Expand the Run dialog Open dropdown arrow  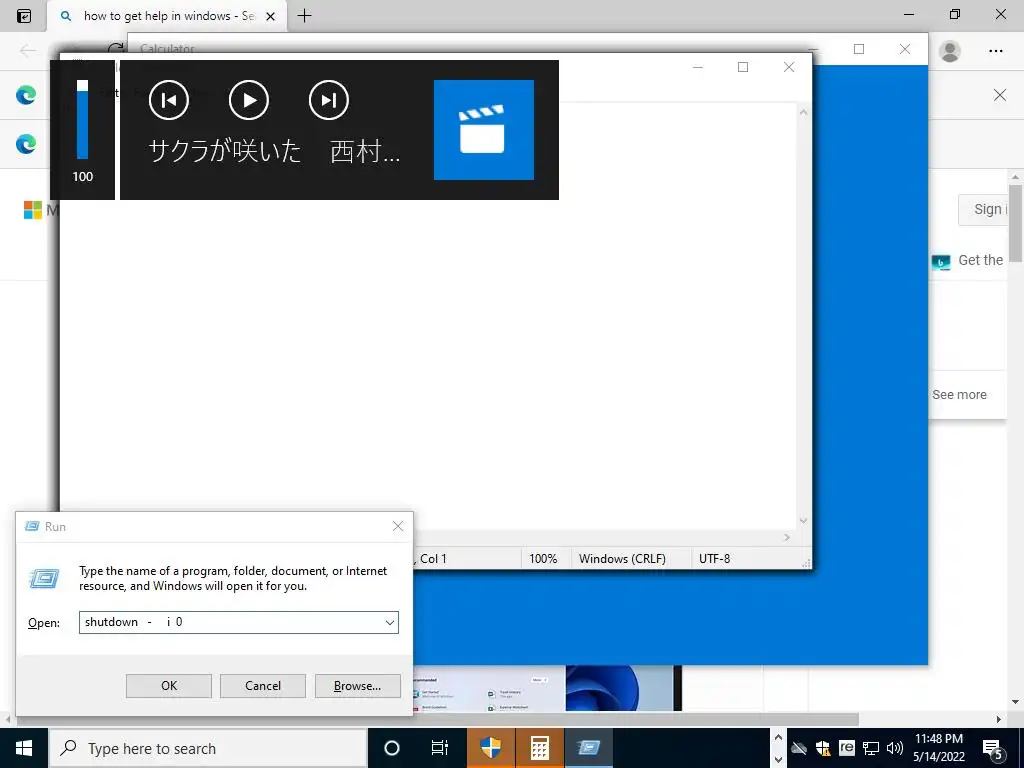point(390,622)
